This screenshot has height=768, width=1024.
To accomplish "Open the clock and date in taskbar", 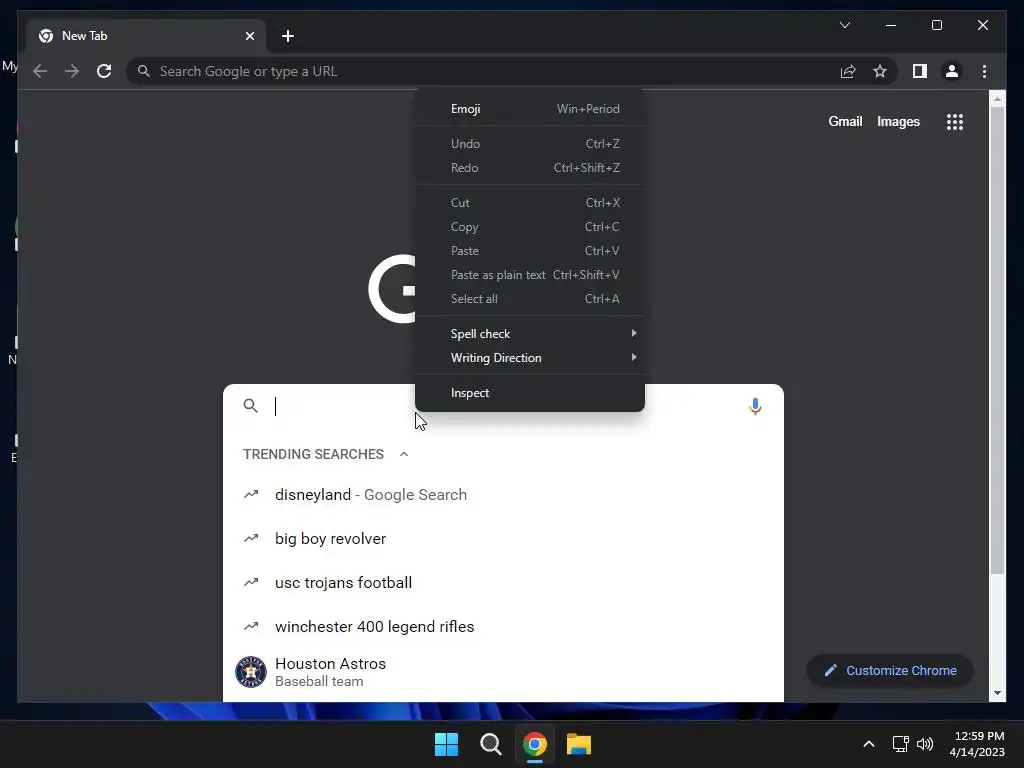I will click(977, 744).
